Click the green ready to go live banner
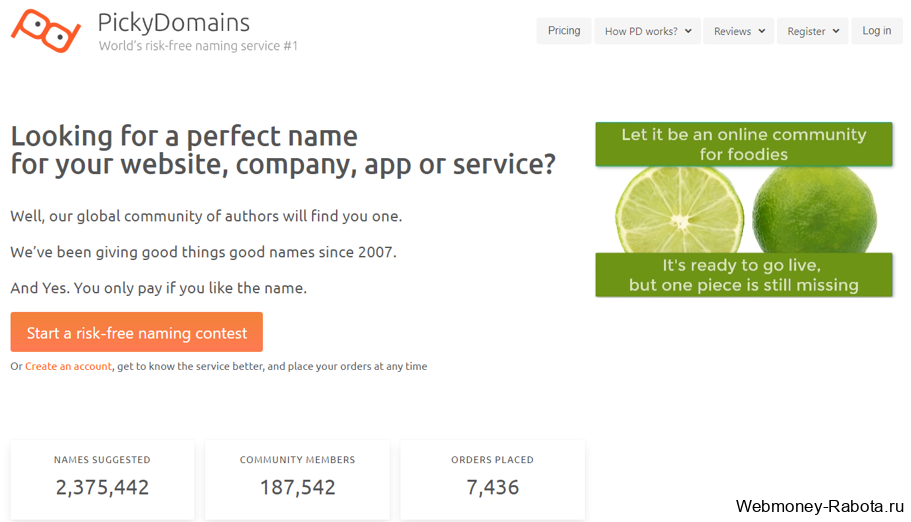The image size is (911, 522). pyautogui.click(x=744, y=275)
